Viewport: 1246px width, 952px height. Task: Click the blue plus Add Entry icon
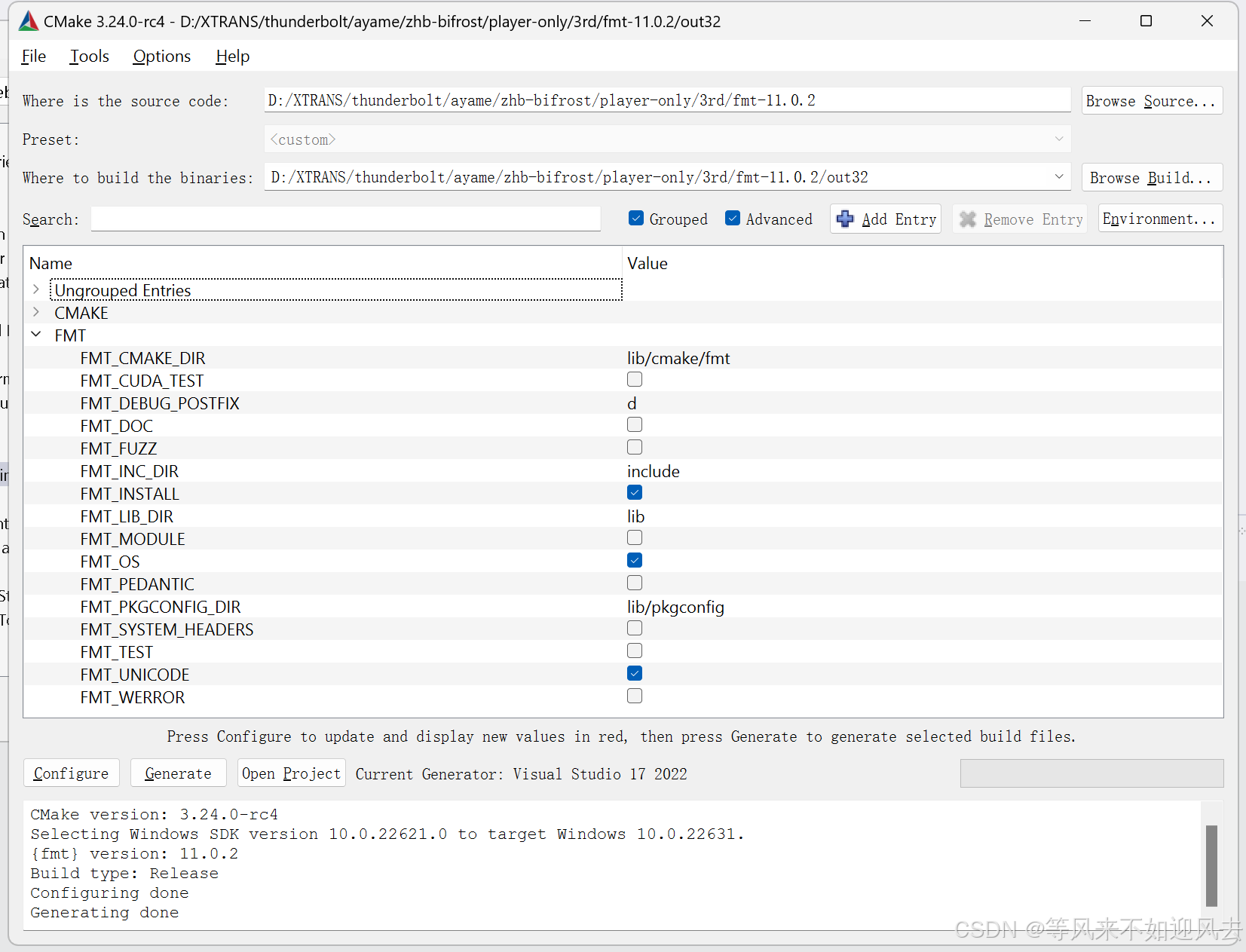(845, 219)
